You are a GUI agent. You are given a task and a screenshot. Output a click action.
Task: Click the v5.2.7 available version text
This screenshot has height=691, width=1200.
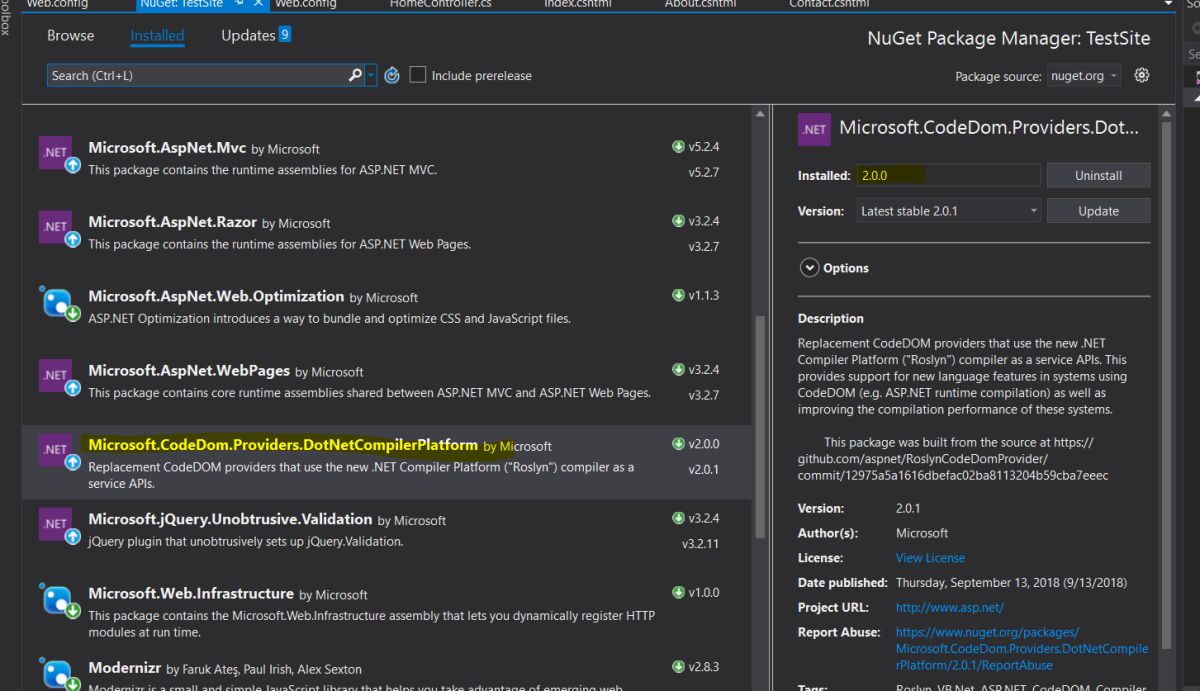[703, 172]
